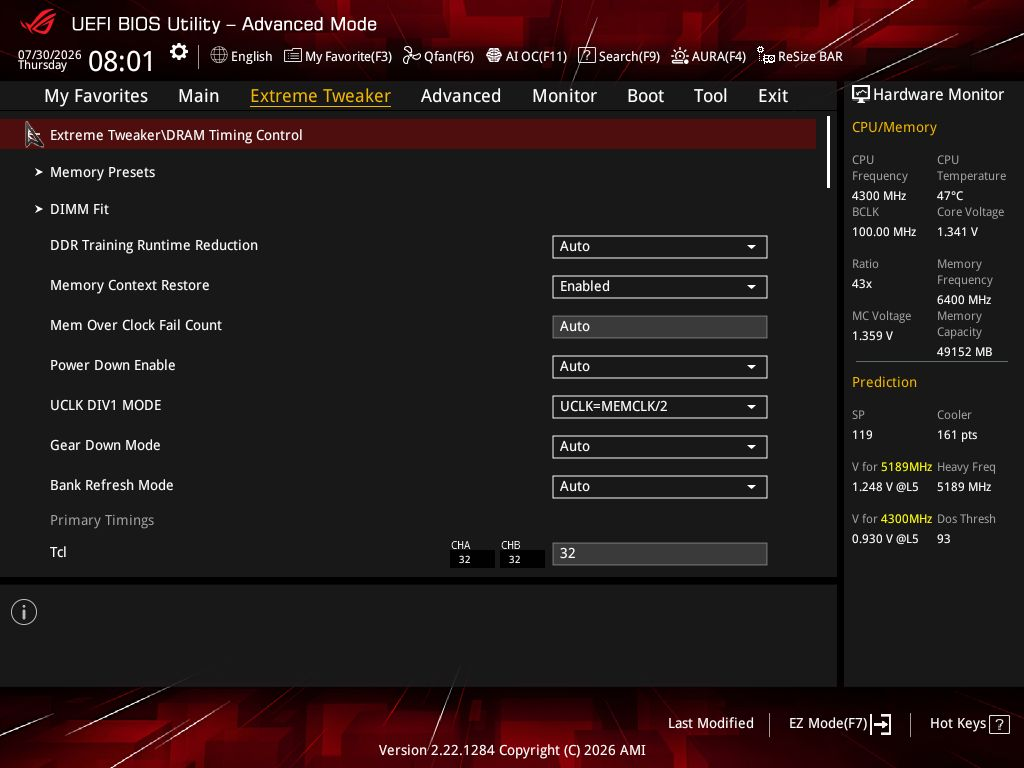The height and width of the screenshot is (768, 1024).
Task: Click the Qfan fan icon
Action: (411, 56)
